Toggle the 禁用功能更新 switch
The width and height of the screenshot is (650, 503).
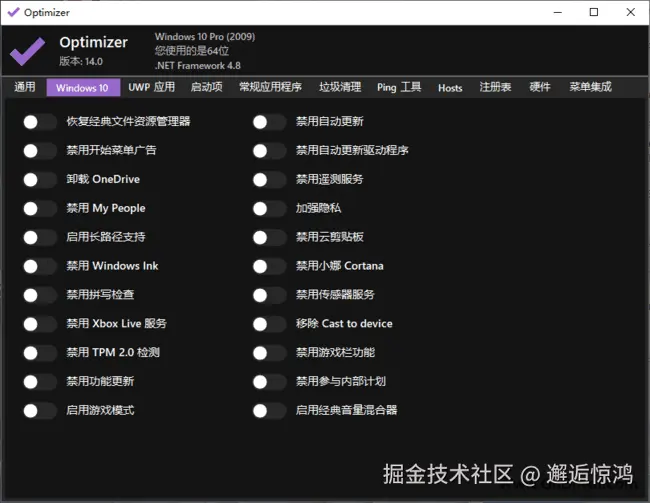point(40,382)
